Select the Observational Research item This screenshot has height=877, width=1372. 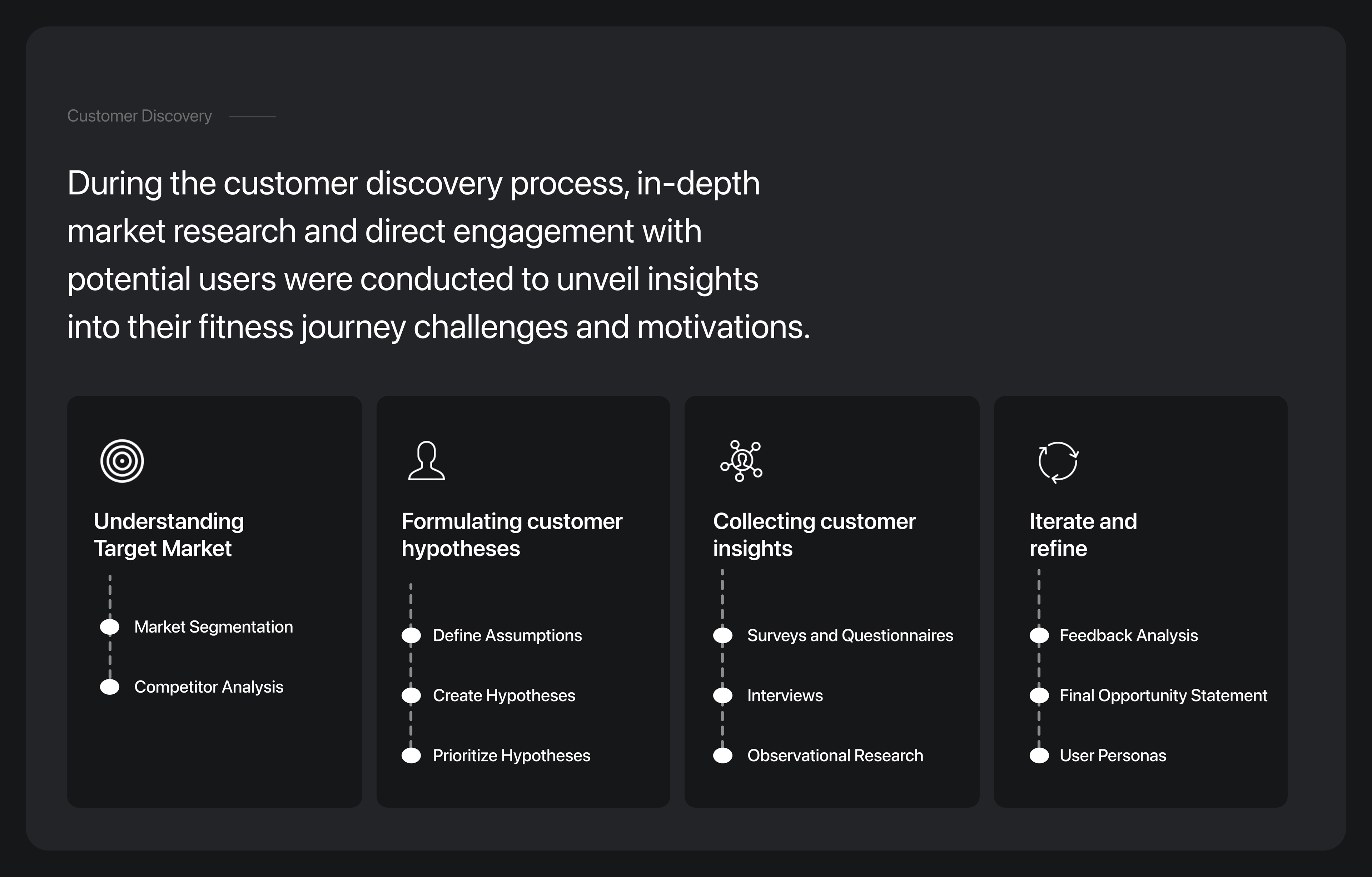click(x=835, y=755)
